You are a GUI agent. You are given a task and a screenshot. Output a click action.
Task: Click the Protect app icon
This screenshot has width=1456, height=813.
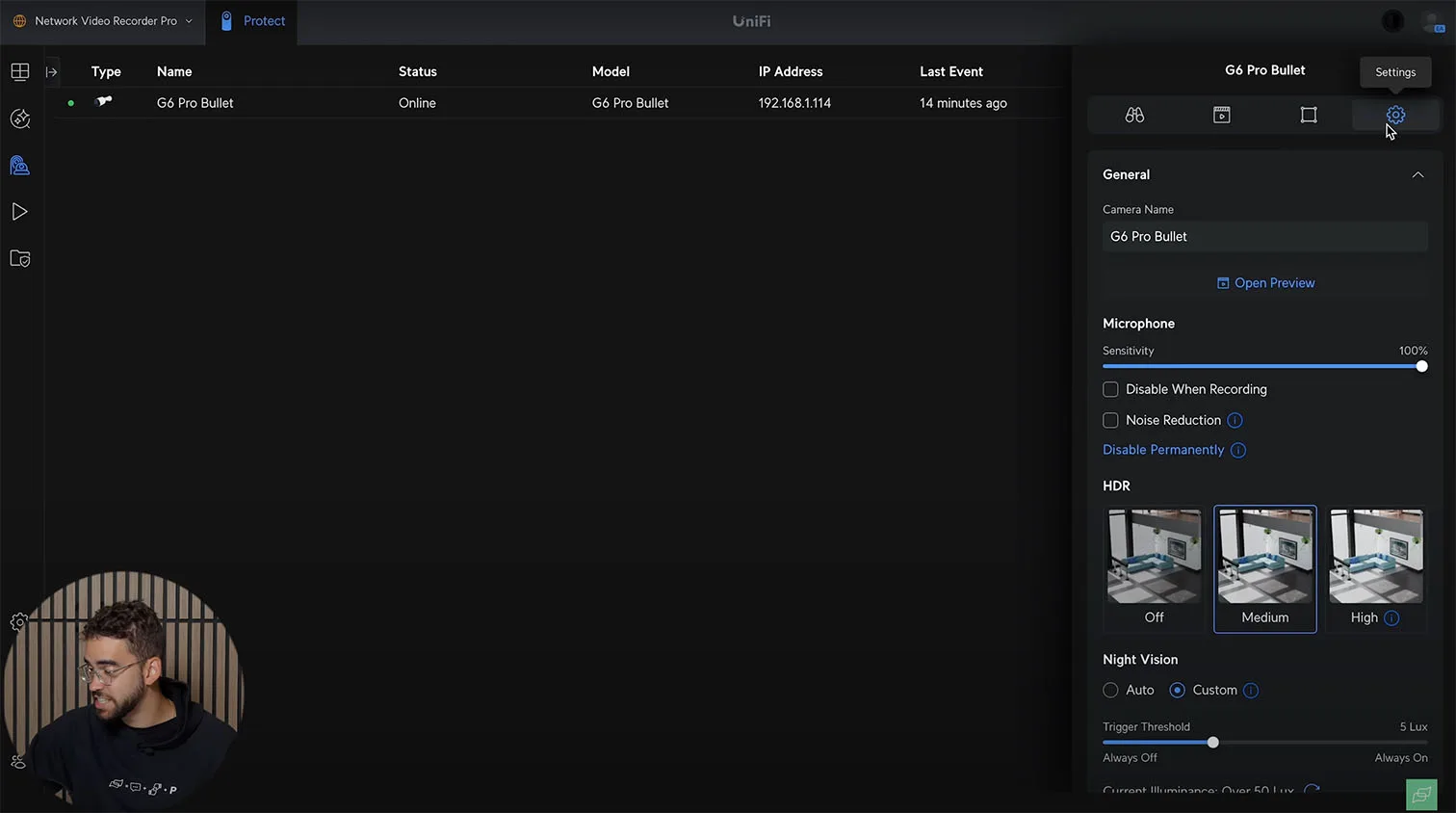point(226,21)
